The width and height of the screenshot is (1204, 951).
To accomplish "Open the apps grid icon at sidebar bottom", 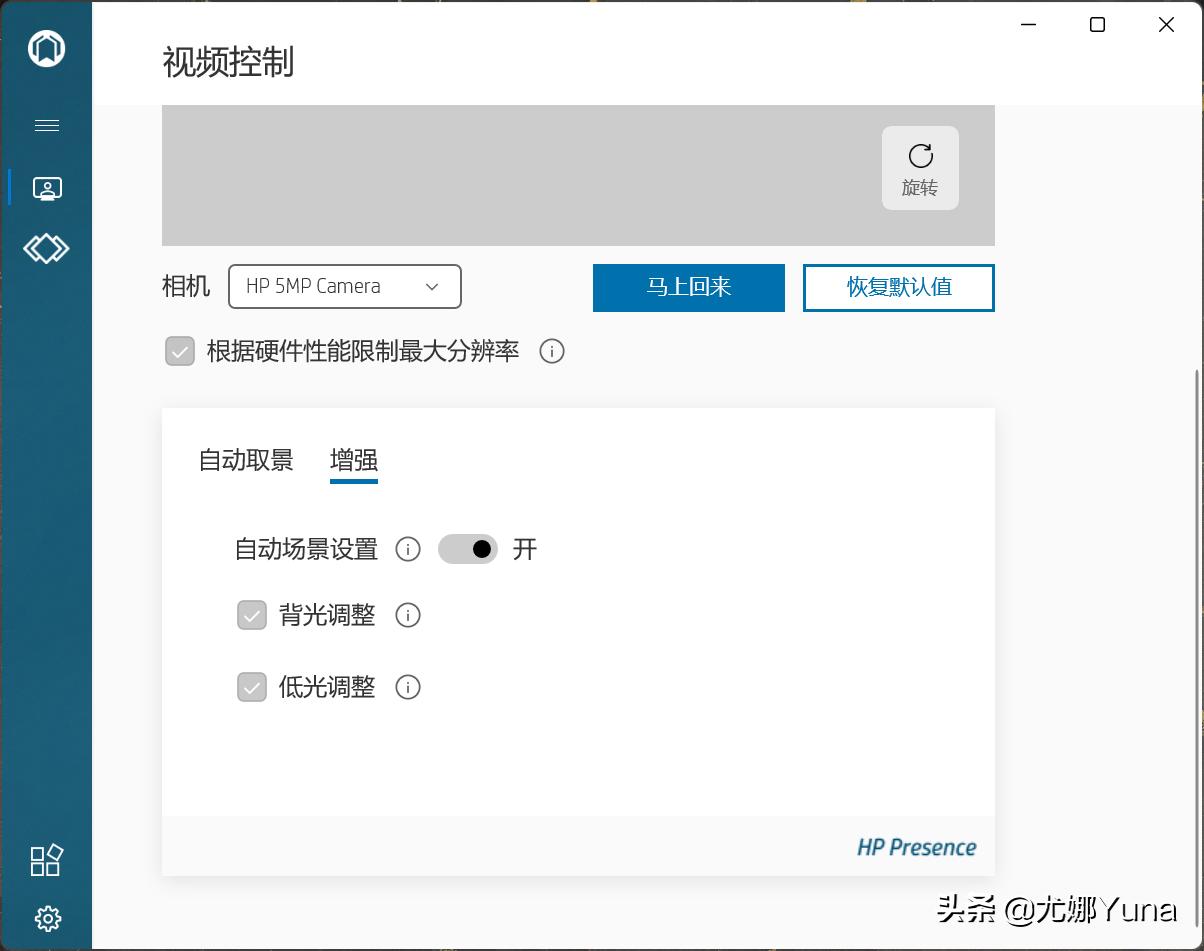I will pyautogui.click(x=45, y=860).
